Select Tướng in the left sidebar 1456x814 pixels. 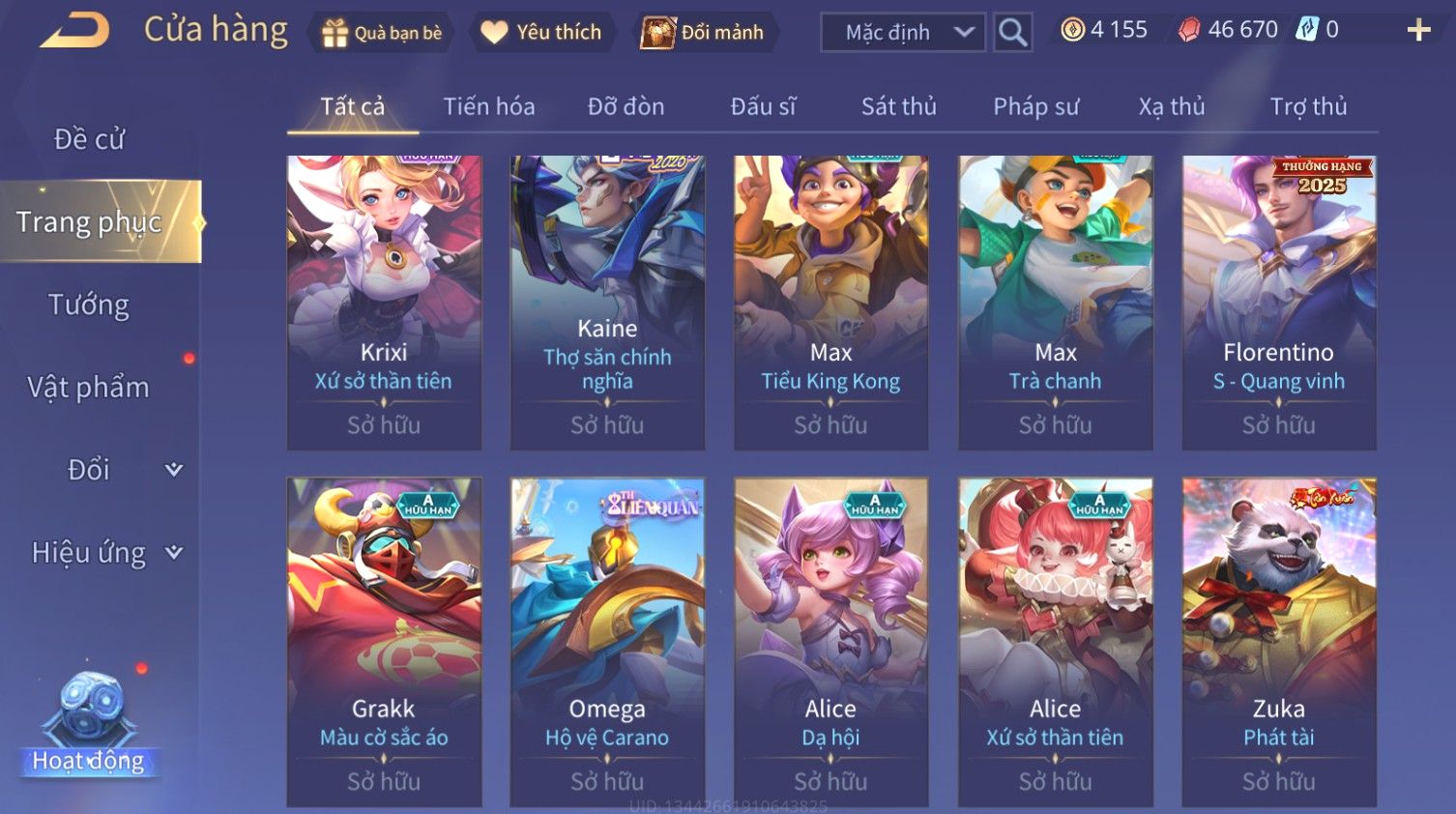89,305
